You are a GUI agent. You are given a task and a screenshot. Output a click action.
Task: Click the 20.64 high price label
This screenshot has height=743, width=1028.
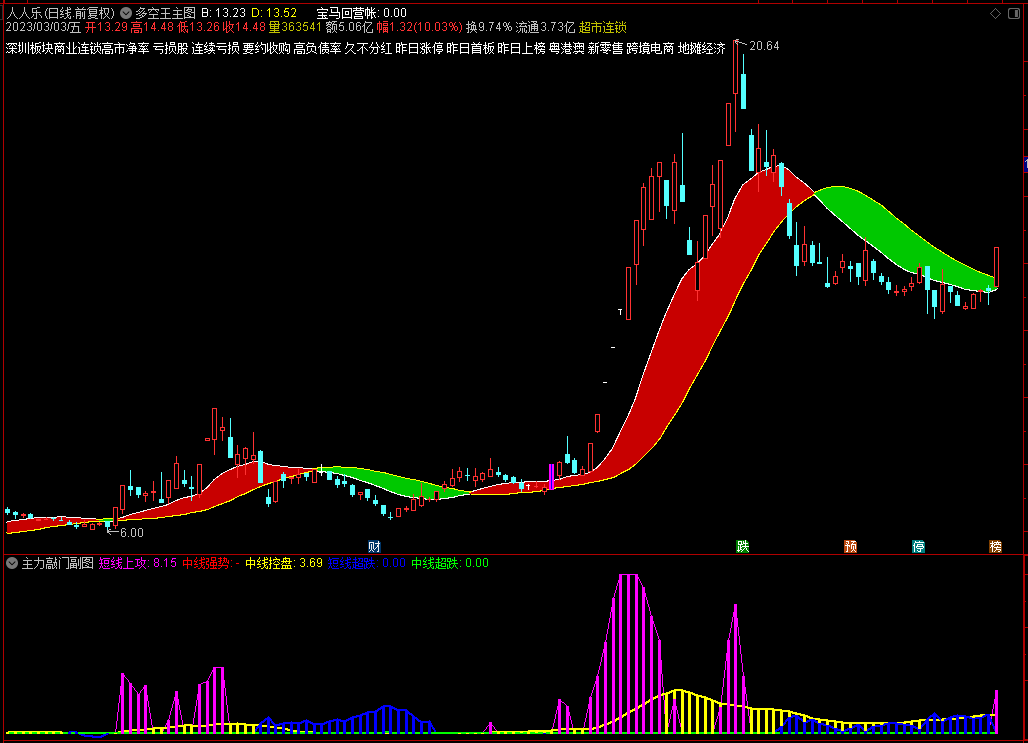(x=764, y=46)
